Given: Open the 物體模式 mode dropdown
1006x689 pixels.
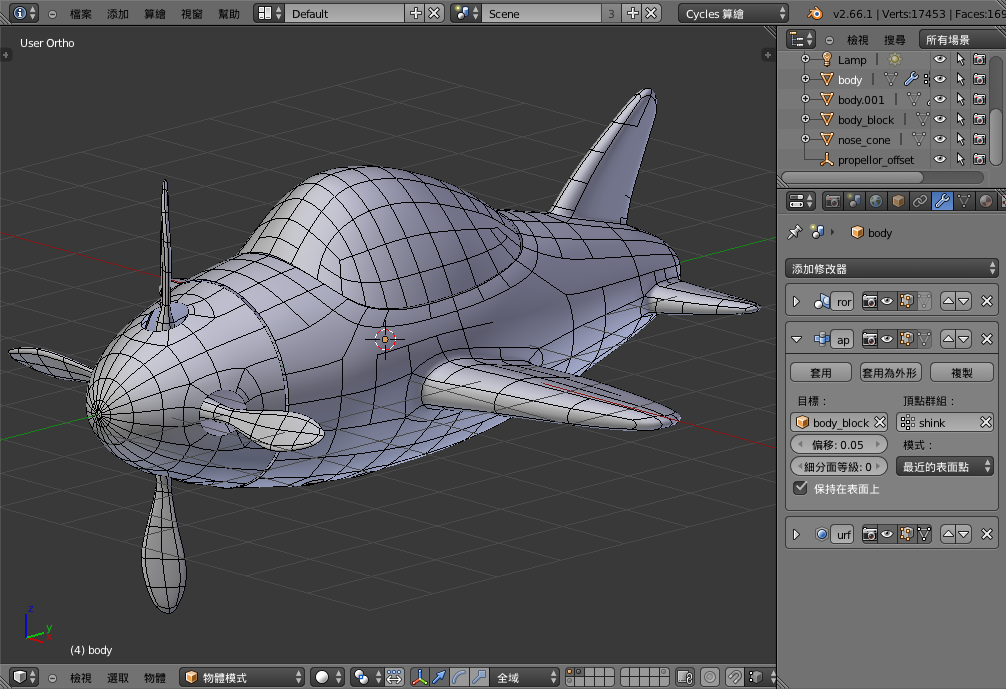Looking at the screenshot, I should click(x=243, y=677).
